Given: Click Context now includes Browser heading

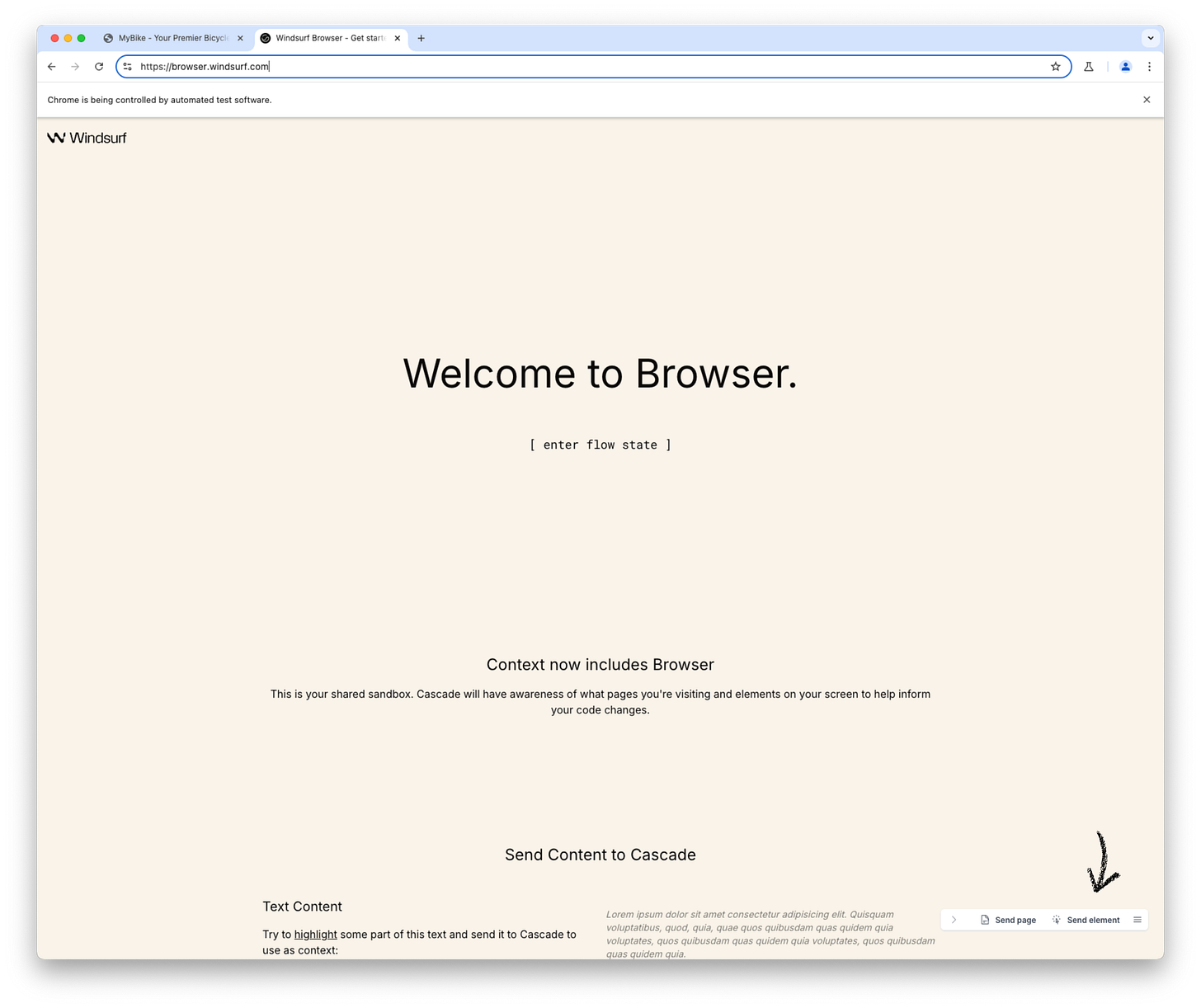Looking at the screenshot, I should pos(600,665).
